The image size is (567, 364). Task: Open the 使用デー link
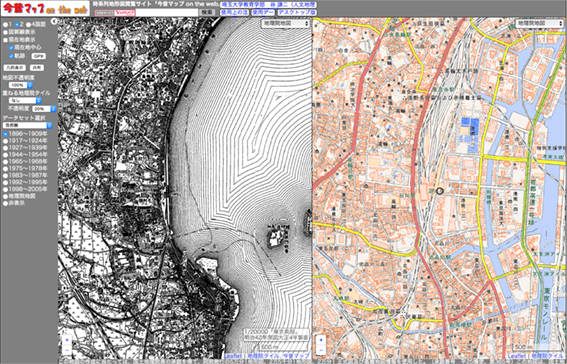click(263, 12)
